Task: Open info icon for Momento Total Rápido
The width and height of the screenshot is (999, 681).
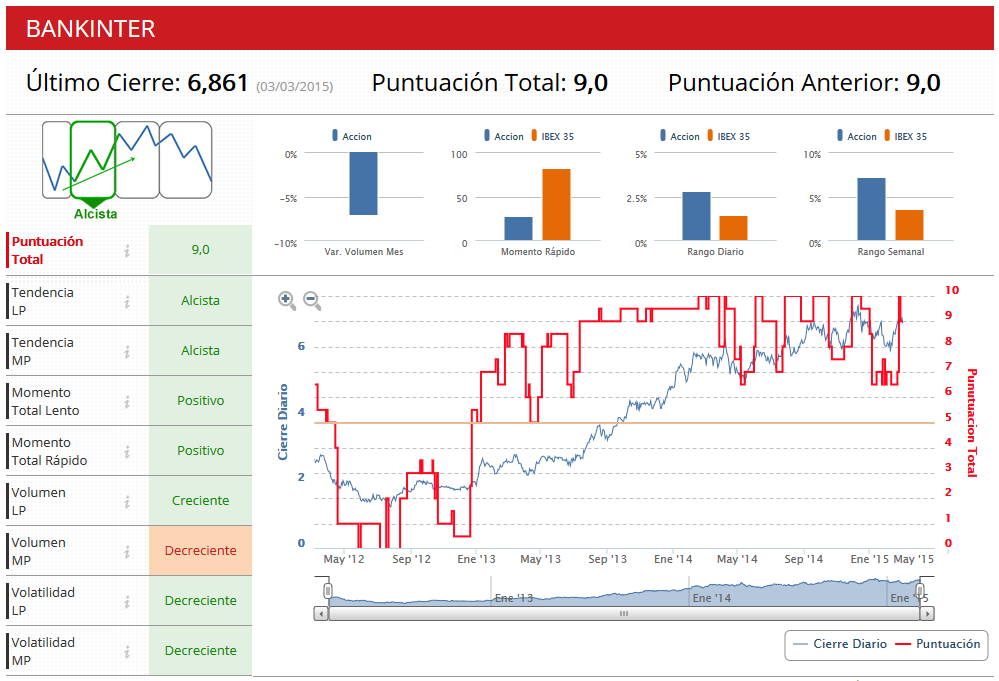Action: click(x=127, y=452)
